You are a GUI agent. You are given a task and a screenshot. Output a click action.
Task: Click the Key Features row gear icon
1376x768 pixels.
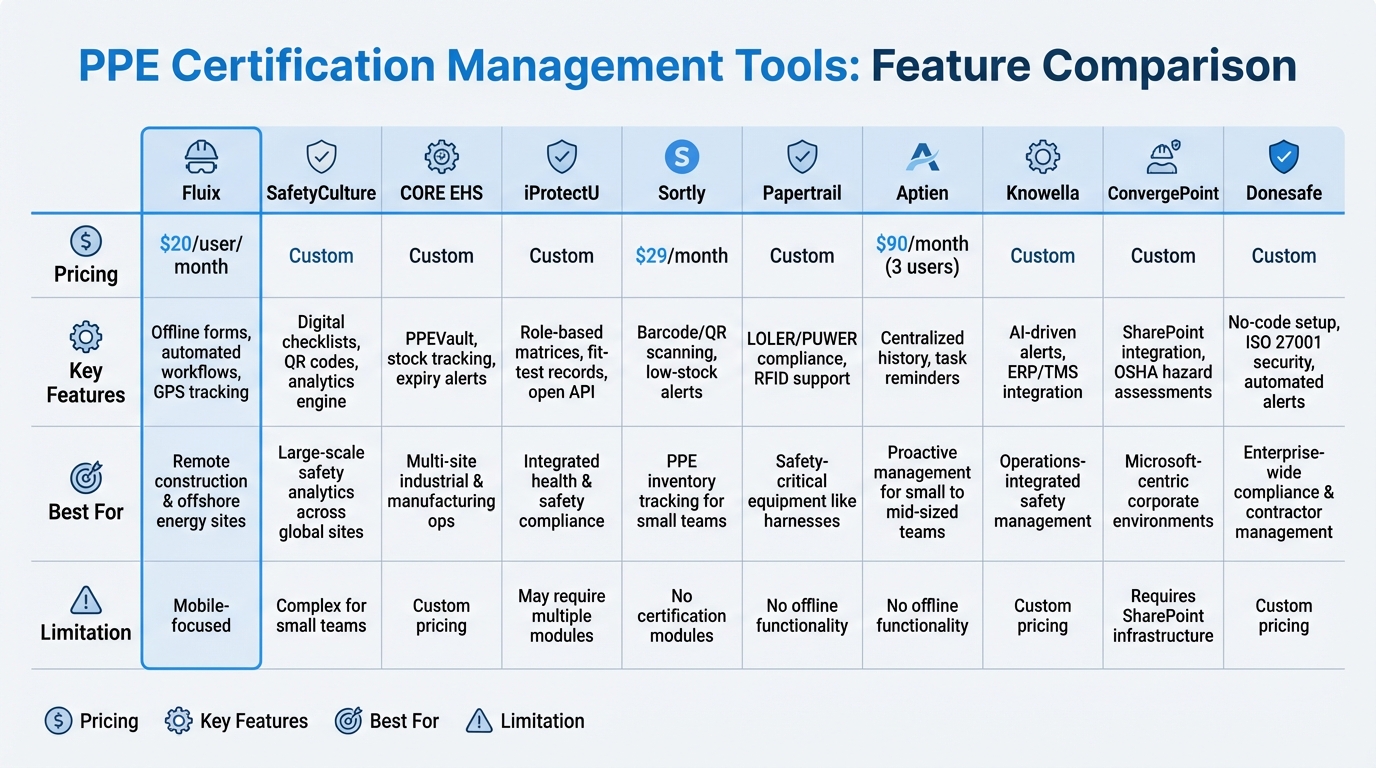[86, 337]
